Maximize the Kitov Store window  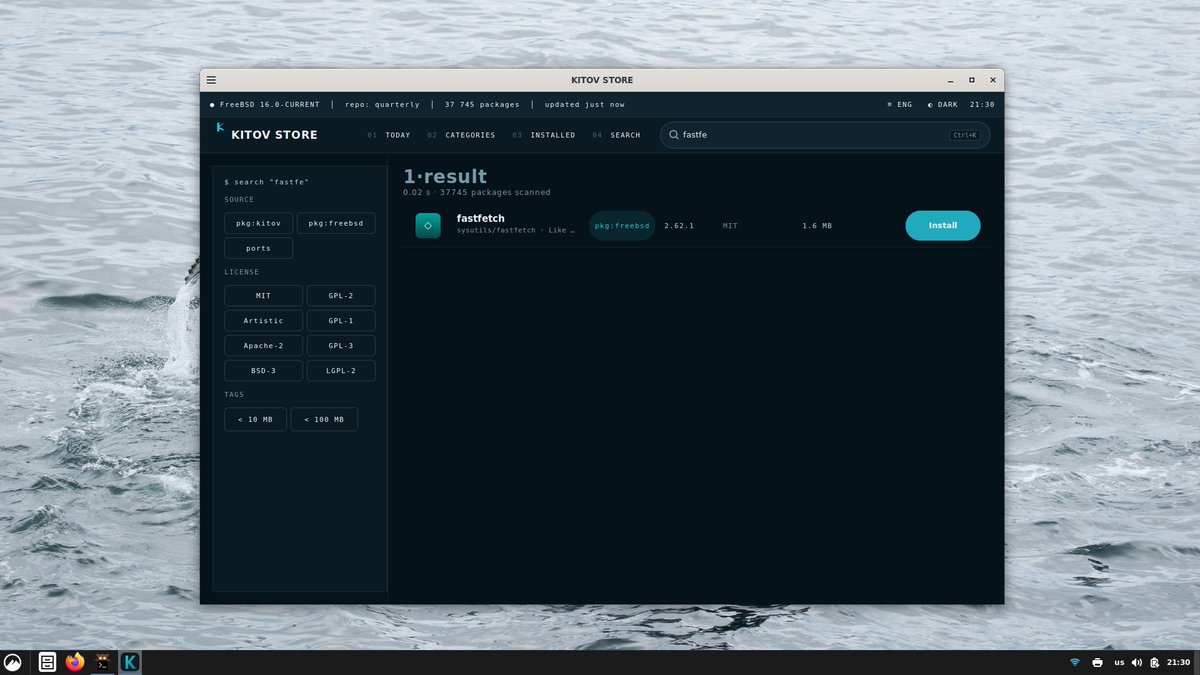pos(971,80)
